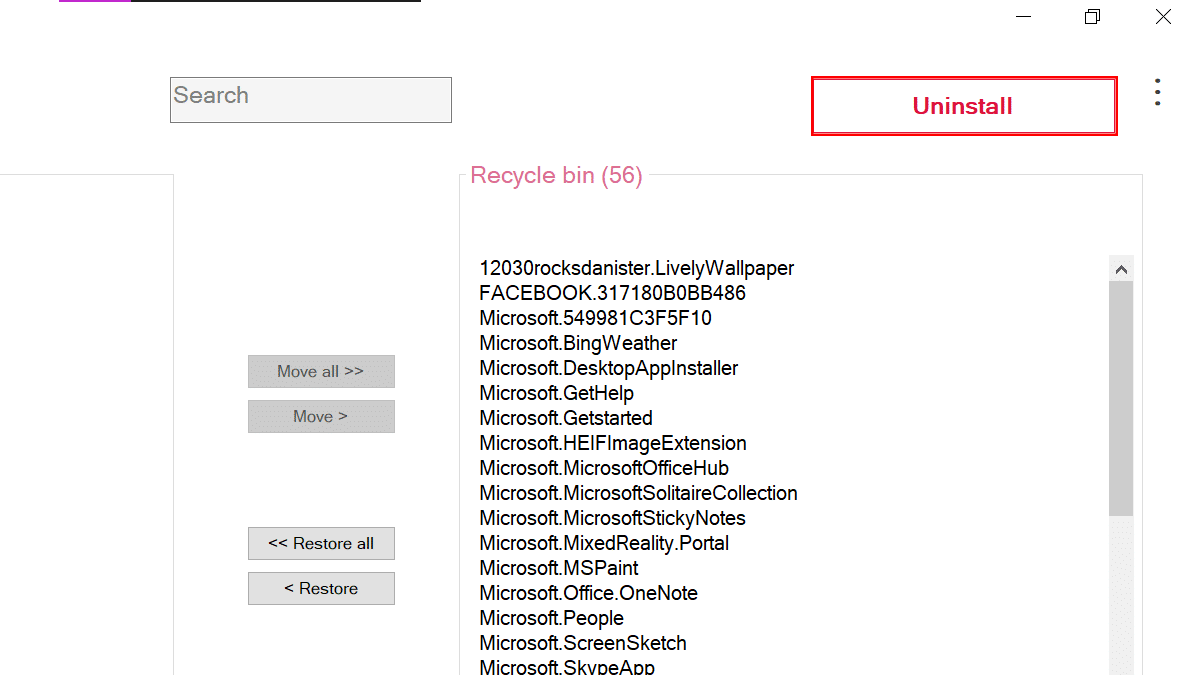The image size is (1200, 675).
Task: Open the three-dot options menu
Action: pyautogui.click(x=1157, y=92)
